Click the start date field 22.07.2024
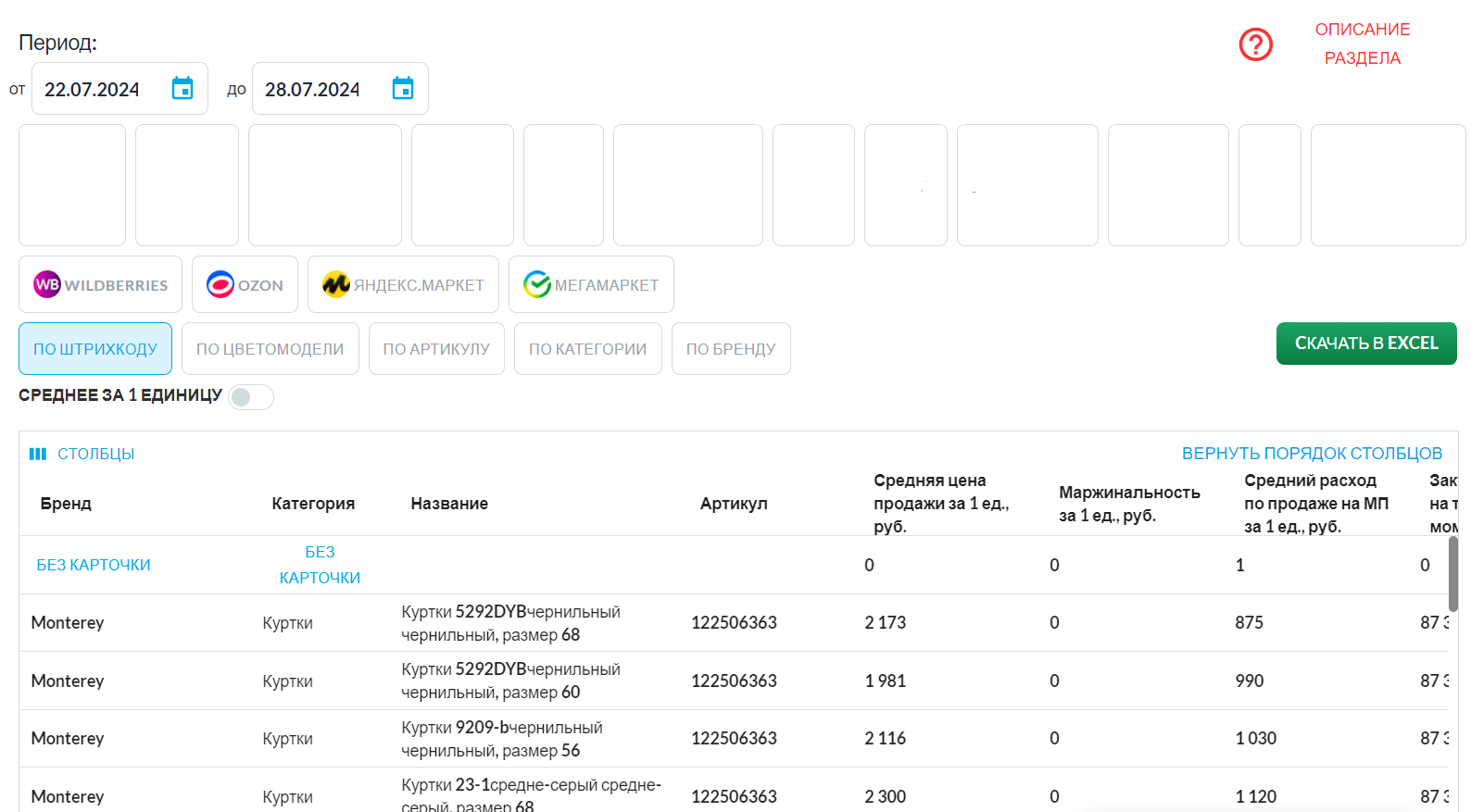Screen dimensions: 1471x812 (119, 89)
